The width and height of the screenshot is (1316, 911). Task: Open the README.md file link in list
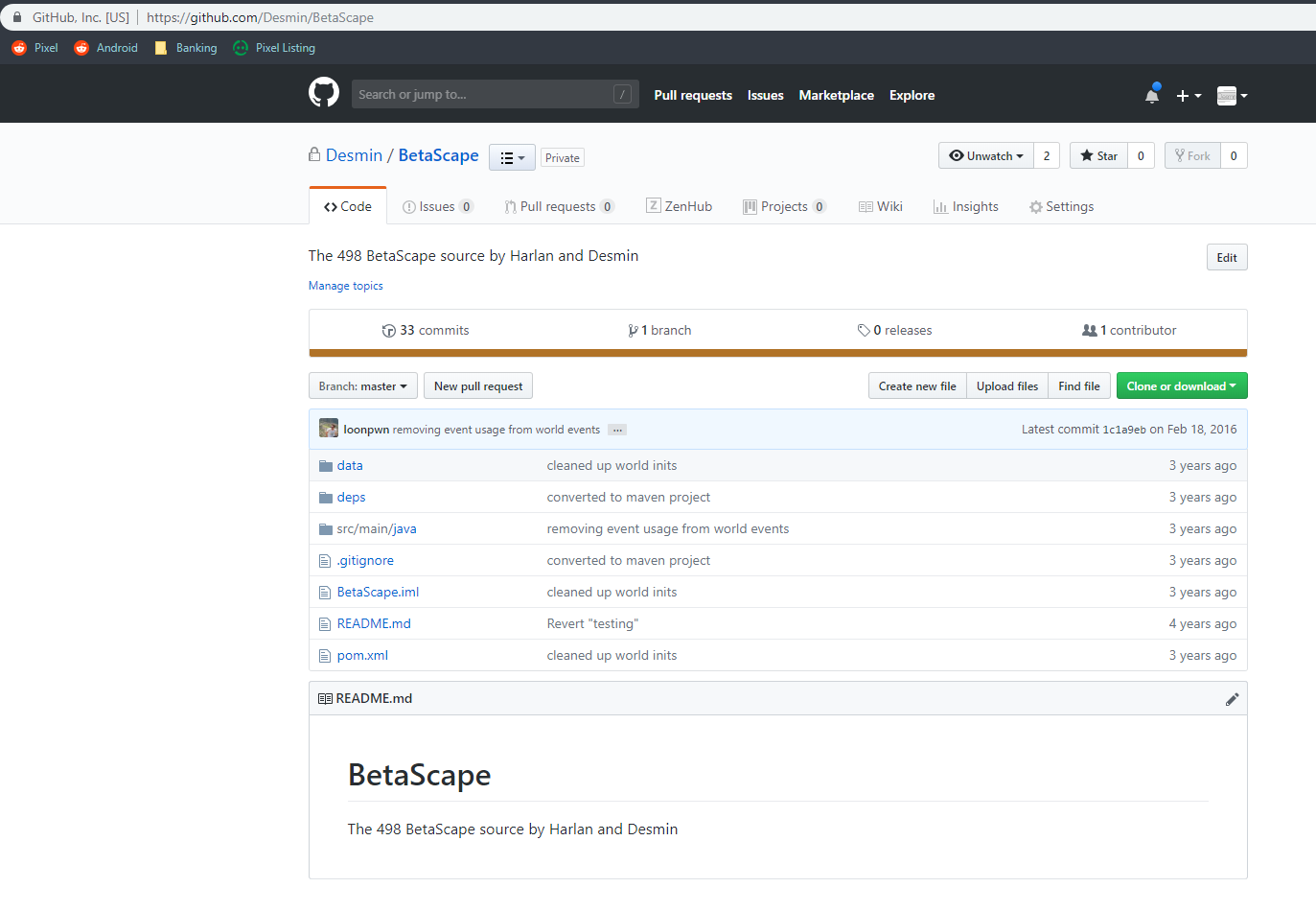(374, 624)
